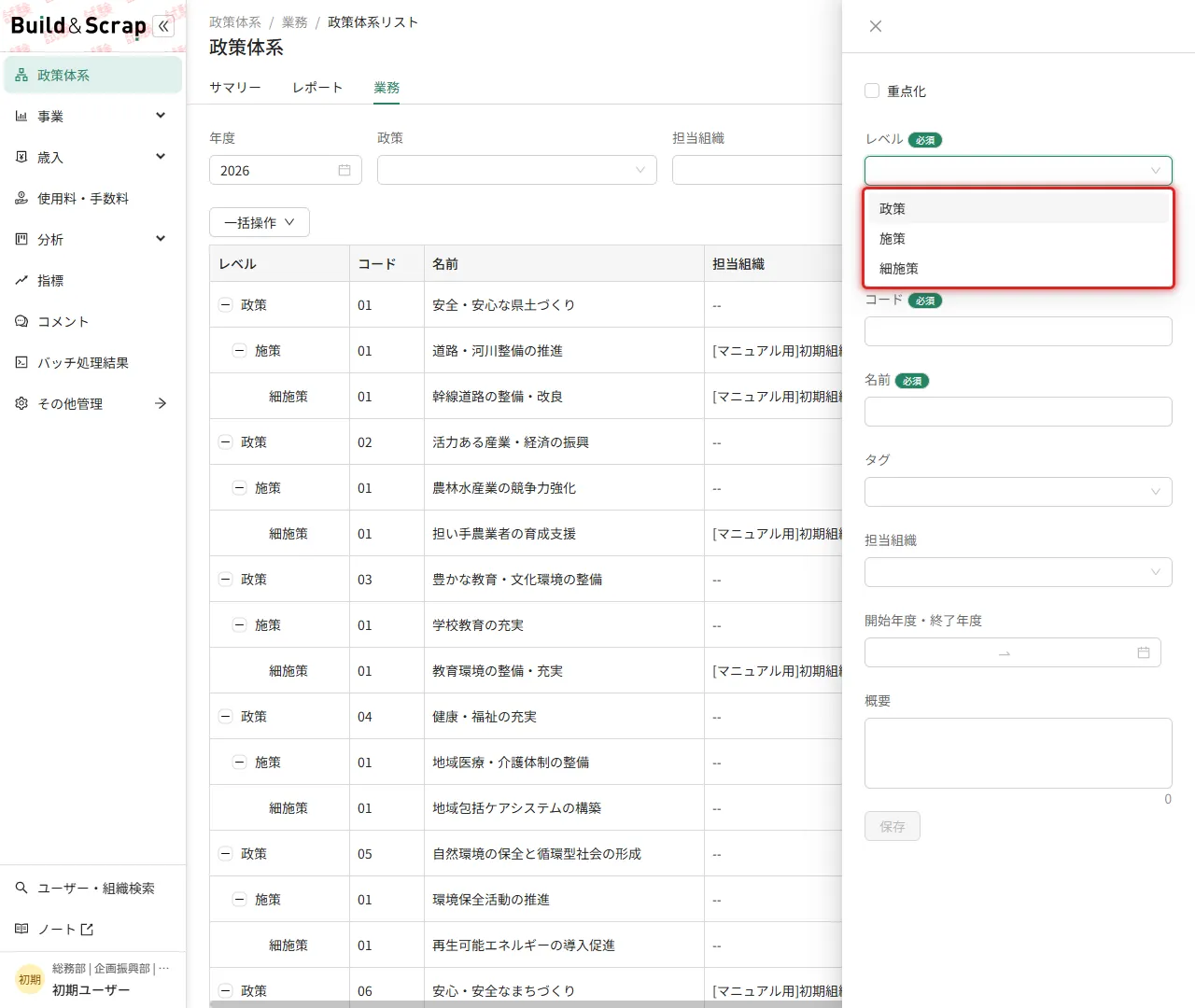Click the Build&Scrap logo
The width and height of the screenshot is (1195, 1008).
pos(78,26)
